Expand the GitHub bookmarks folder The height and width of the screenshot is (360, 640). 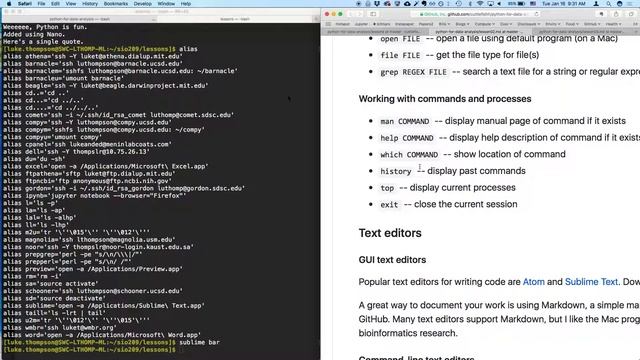(x=592, y=24)
